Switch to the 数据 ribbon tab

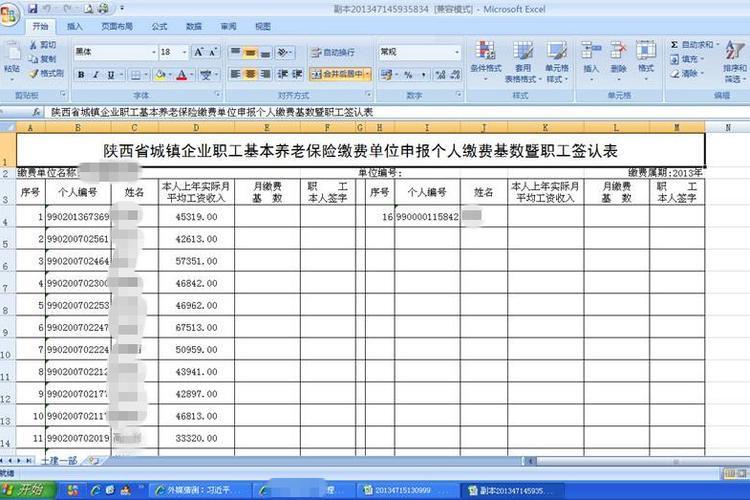[194, 27]
